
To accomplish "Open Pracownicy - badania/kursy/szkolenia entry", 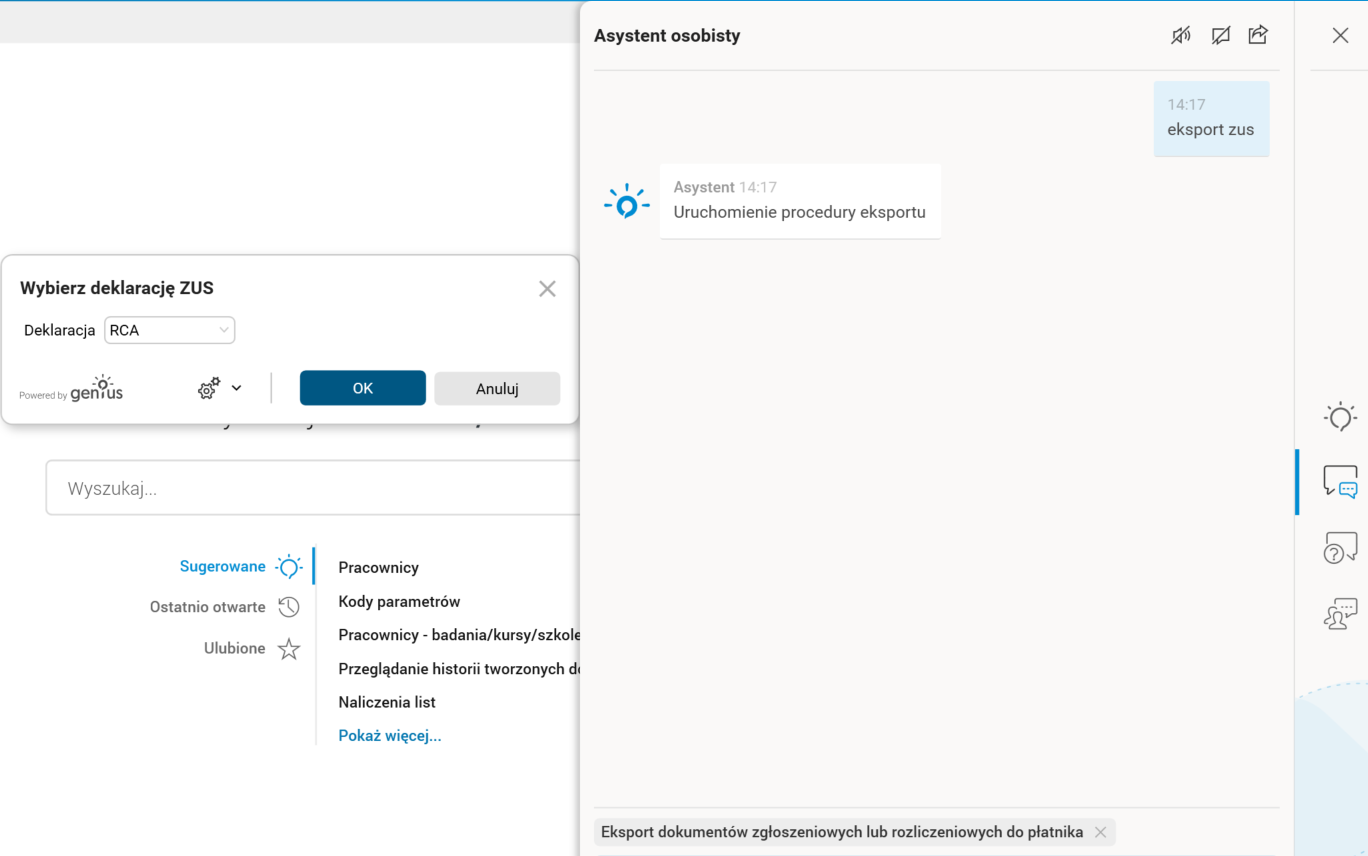I will pyautogui.click(x=459, y=635).
